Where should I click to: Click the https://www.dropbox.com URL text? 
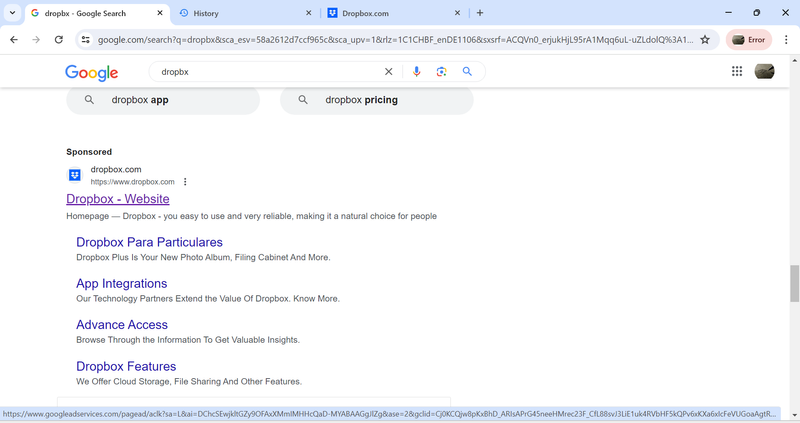click(x=133, y=182)
